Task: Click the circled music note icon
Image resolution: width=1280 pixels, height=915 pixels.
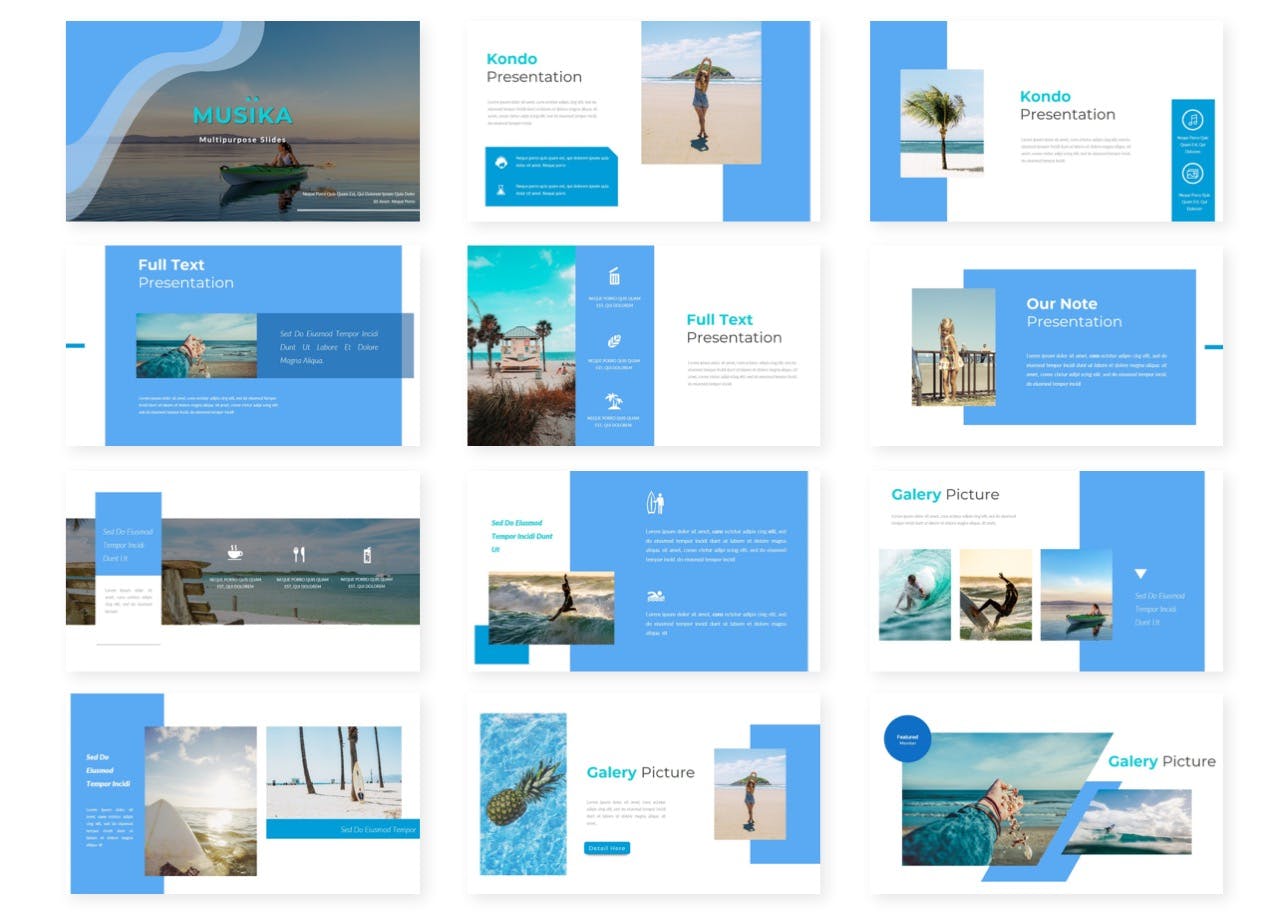Action: (x=1192, y=120)
